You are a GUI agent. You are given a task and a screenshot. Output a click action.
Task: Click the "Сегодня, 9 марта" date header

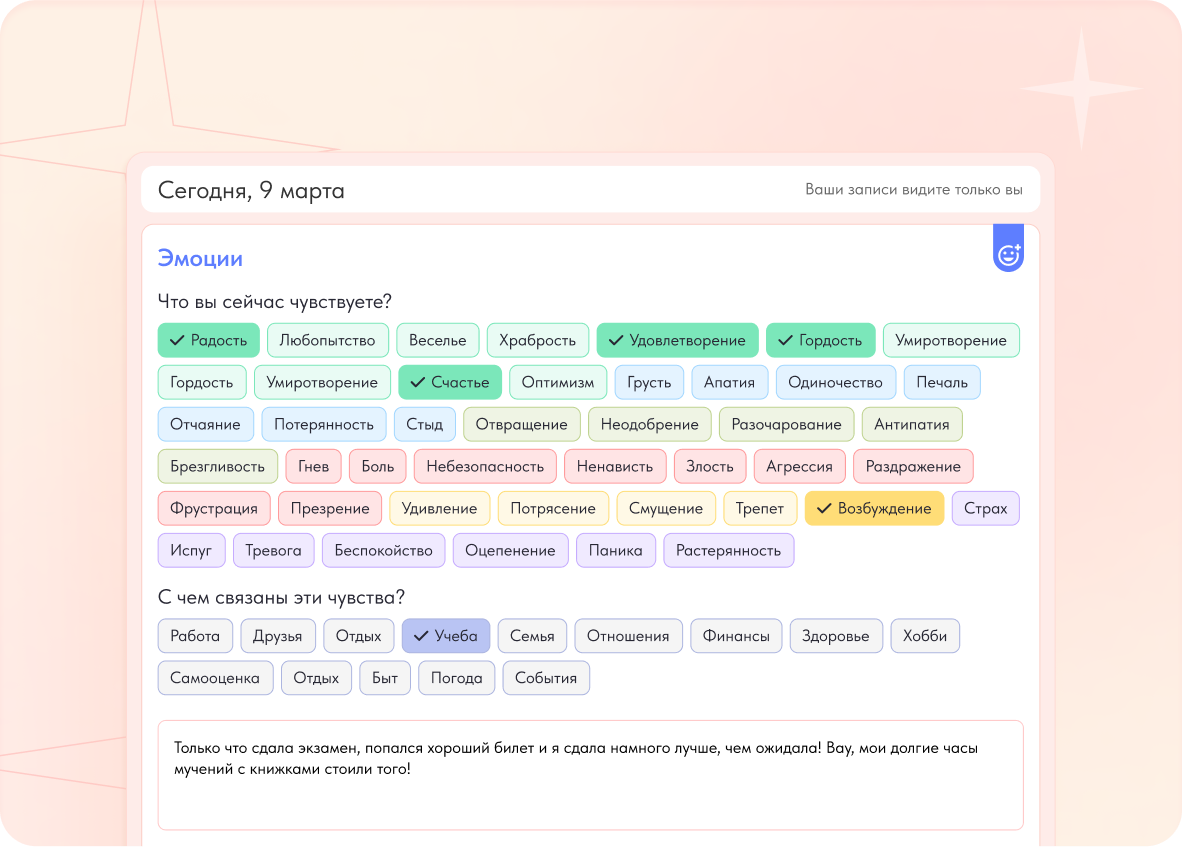(x=251, y=190)
